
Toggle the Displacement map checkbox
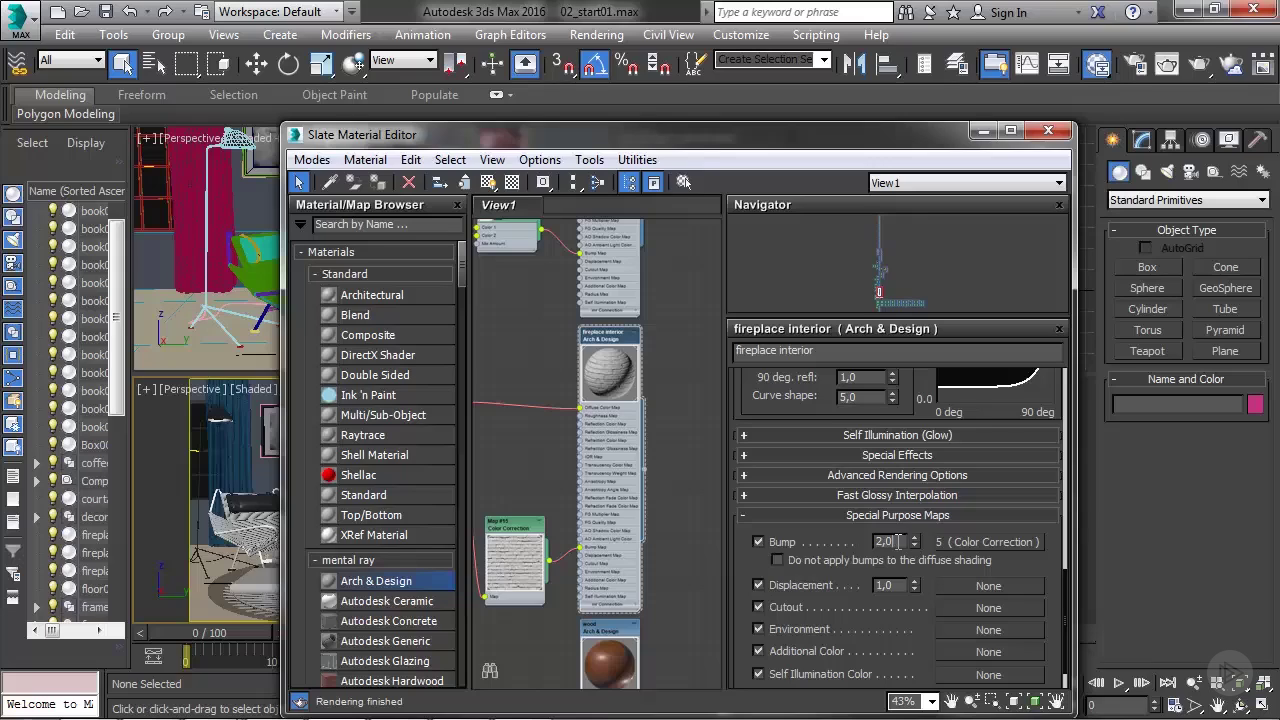[758, 585]
